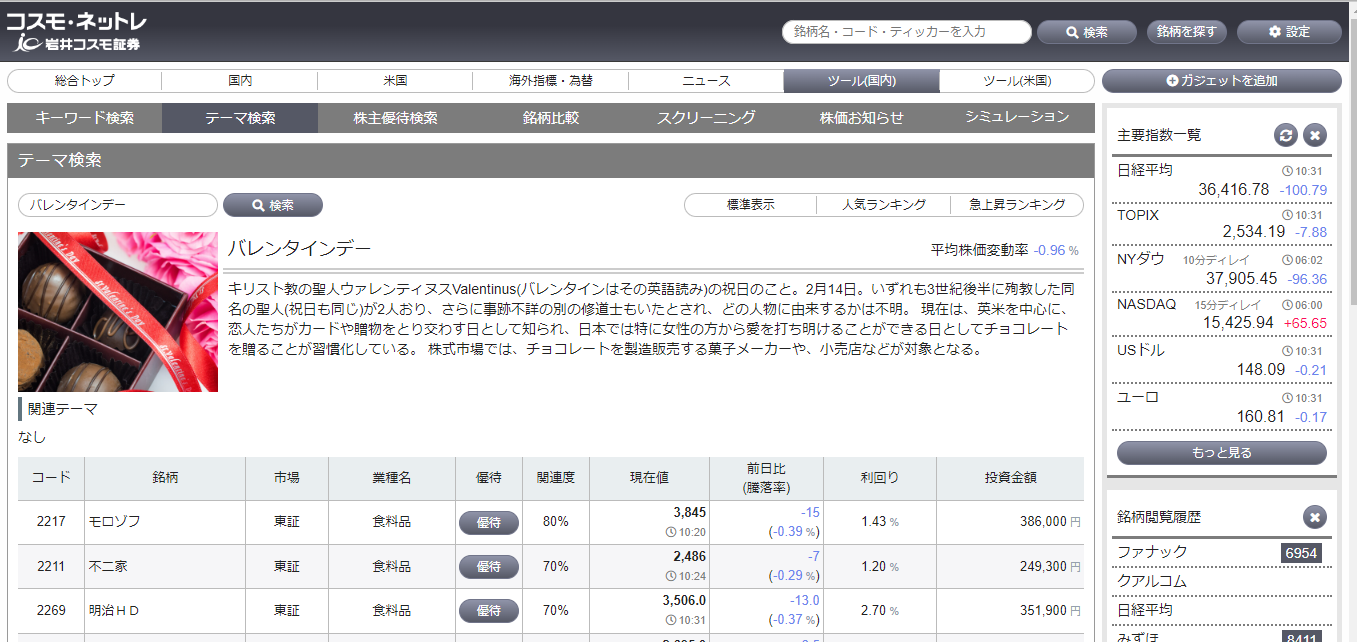This screenshot has height=642, width=1357.
Task: Click 優待 button for 不二家
Action: [489, 567]
